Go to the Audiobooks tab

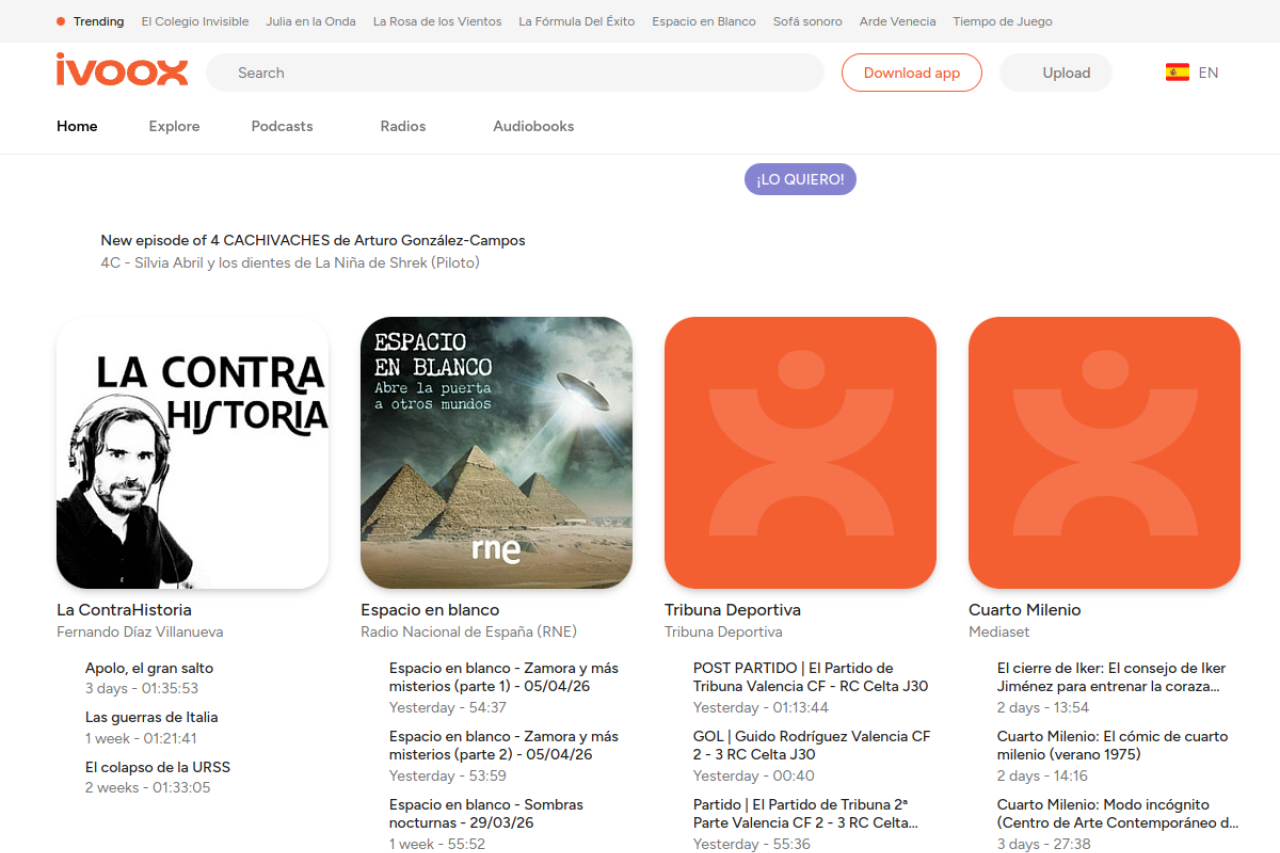[x=533, y=126]
